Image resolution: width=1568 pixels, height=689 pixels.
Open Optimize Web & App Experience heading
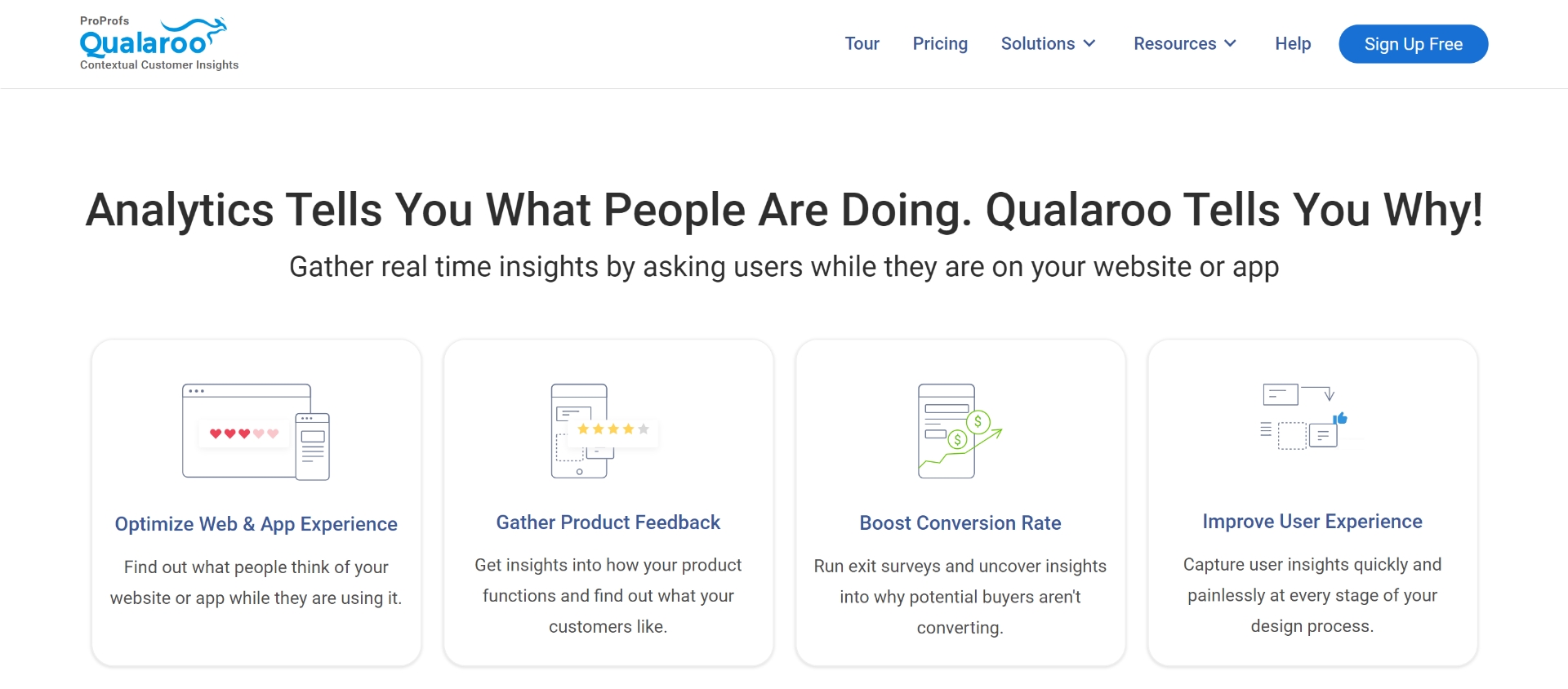coord(256,524)
